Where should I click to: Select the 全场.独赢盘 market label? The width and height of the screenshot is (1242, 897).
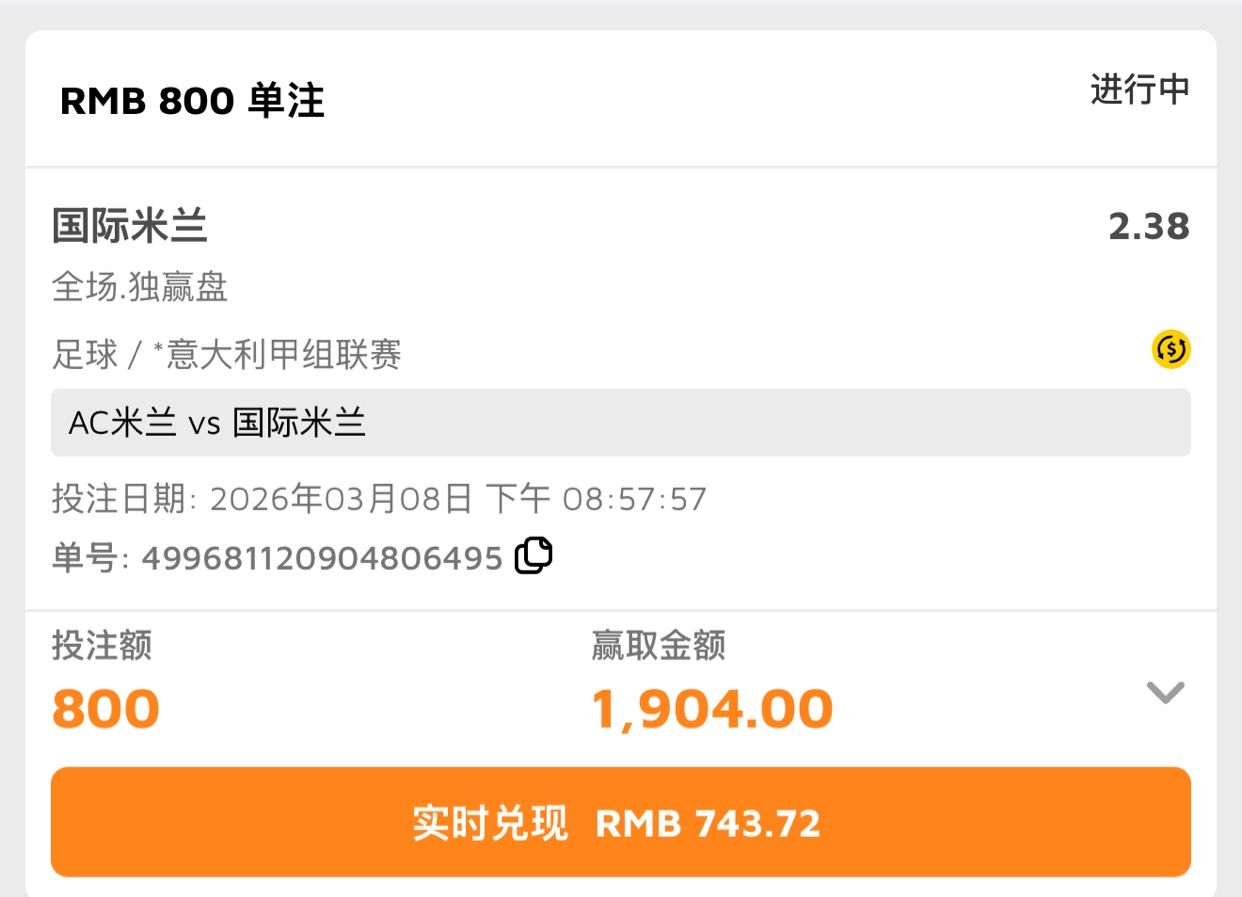[x=140, y=288]
